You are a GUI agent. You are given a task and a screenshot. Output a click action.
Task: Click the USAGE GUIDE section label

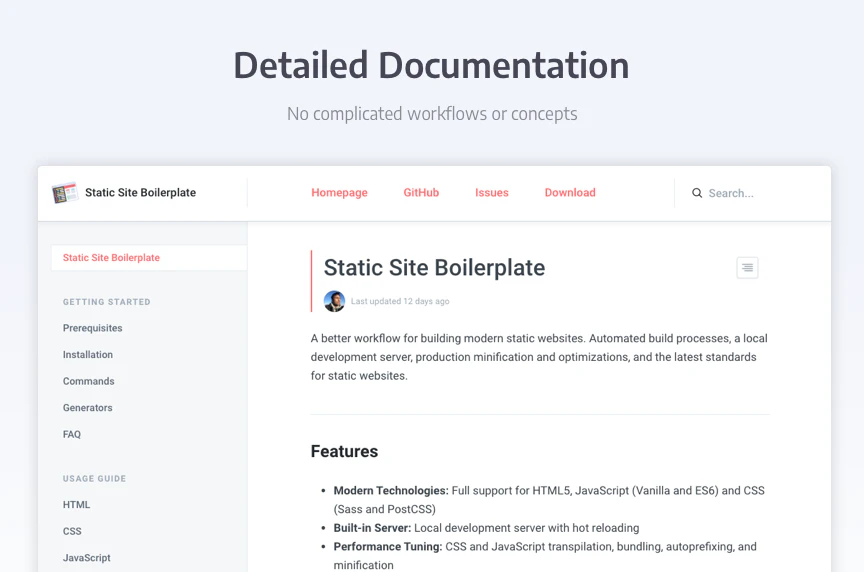pos(94,478)
